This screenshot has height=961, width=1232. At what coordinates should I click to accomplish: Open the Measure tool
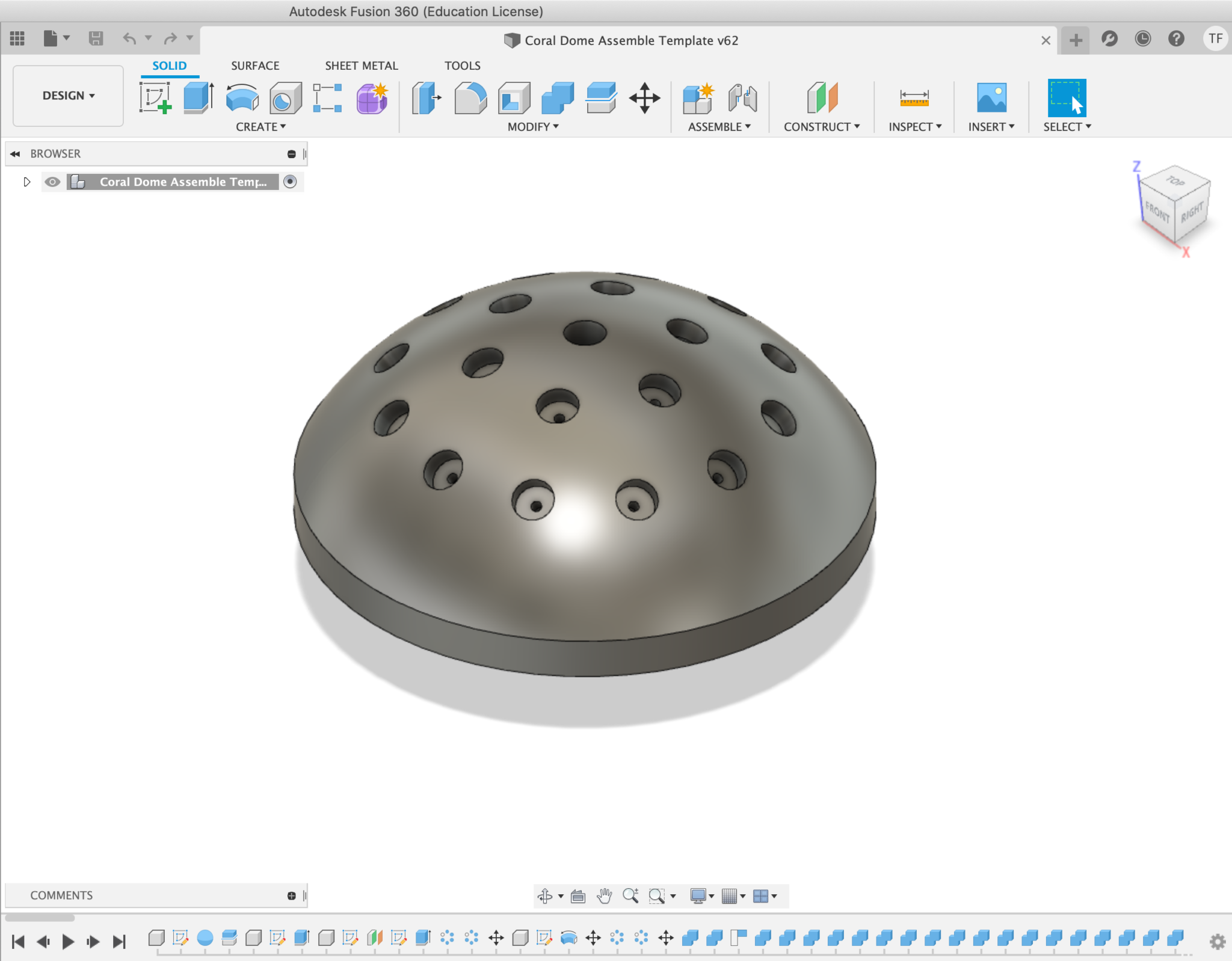(914, 98)
